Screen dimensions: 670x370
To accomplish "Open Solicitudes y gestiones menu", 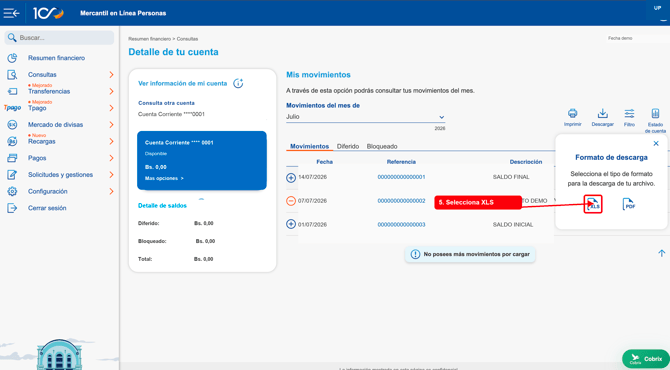I will click(60, 174).
